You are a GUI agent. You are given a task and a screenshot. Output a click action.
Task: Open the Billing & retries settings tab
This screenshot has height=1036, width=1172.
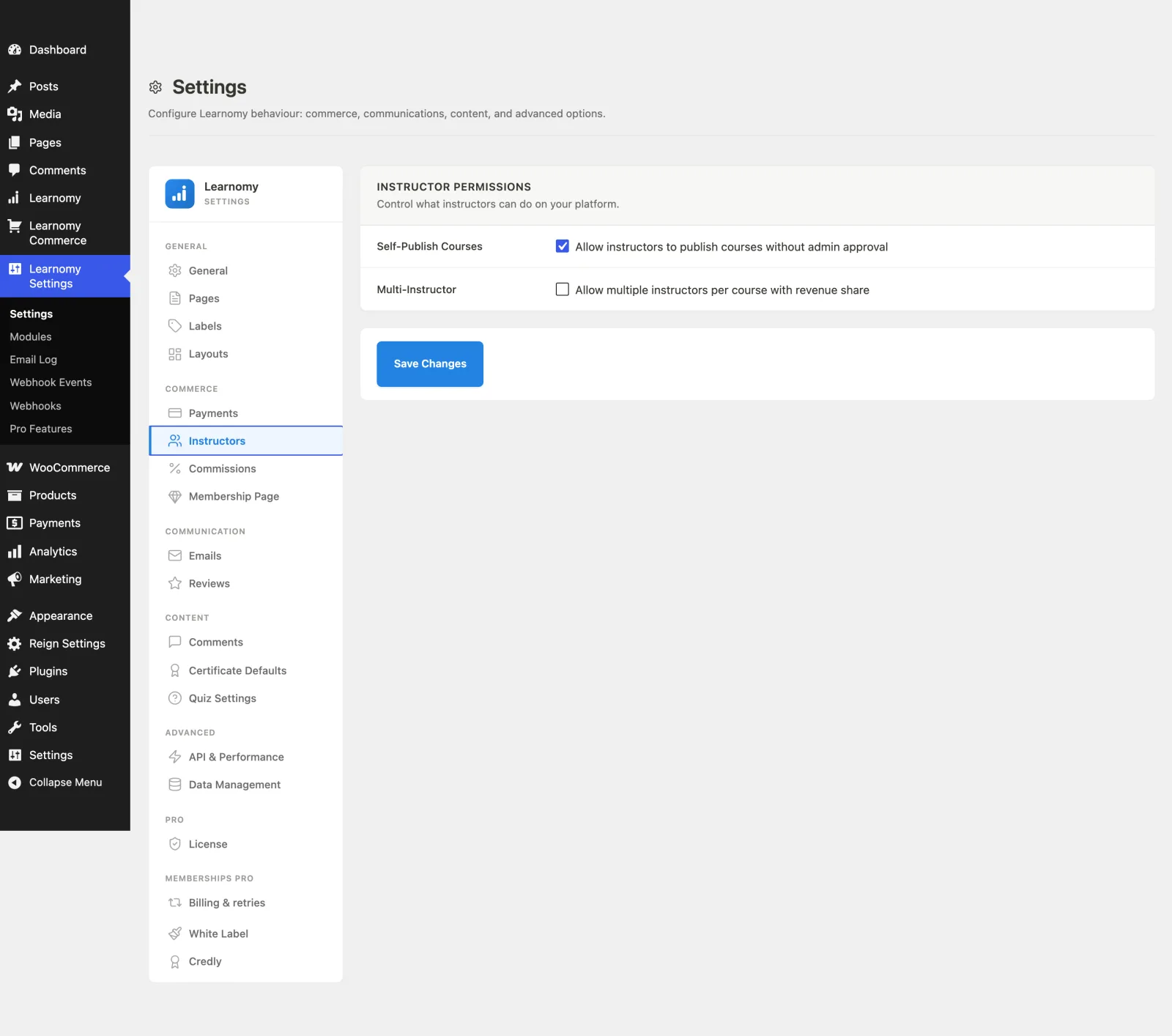[x=245, y=903]
